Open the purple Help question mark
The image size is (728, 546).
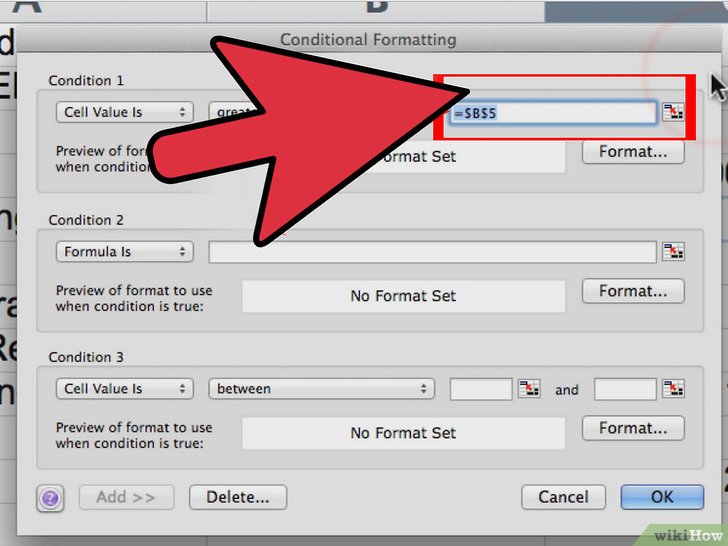[50, 499]
